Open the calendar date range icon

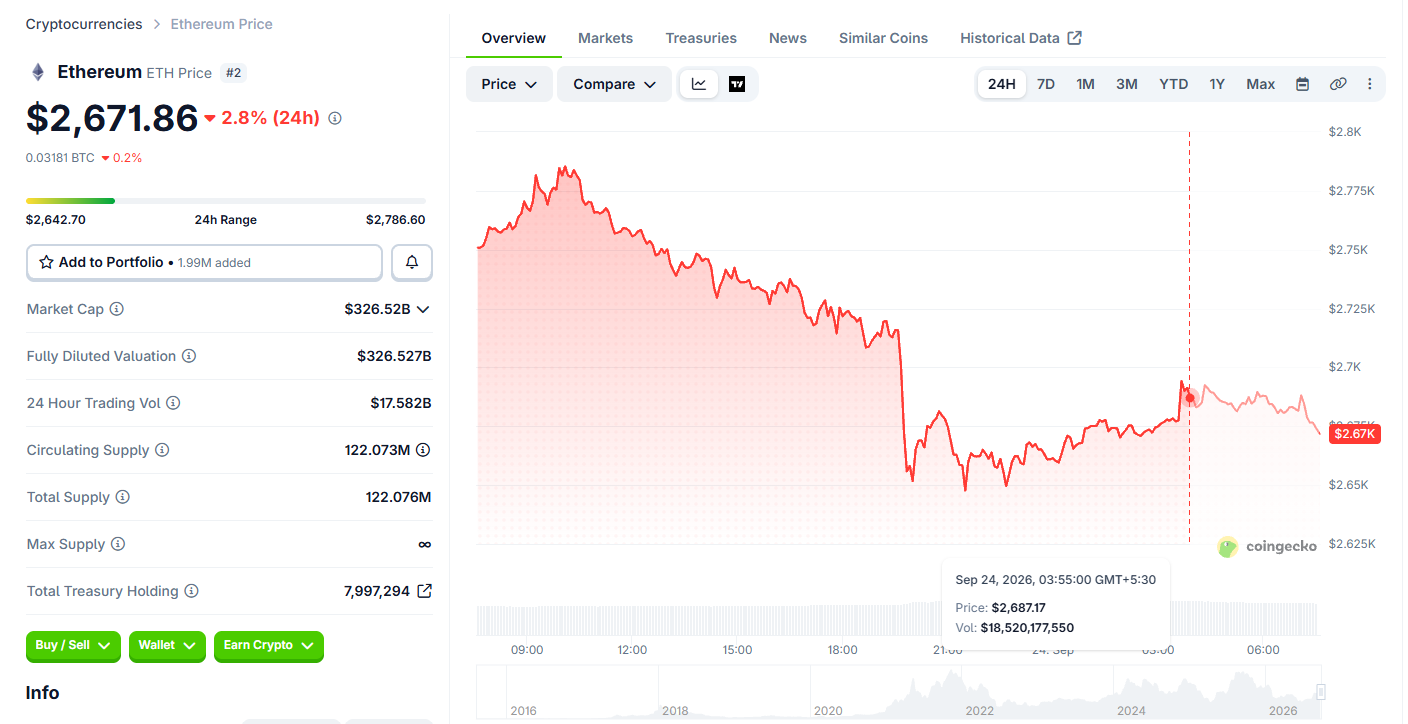pos(1302,84)
